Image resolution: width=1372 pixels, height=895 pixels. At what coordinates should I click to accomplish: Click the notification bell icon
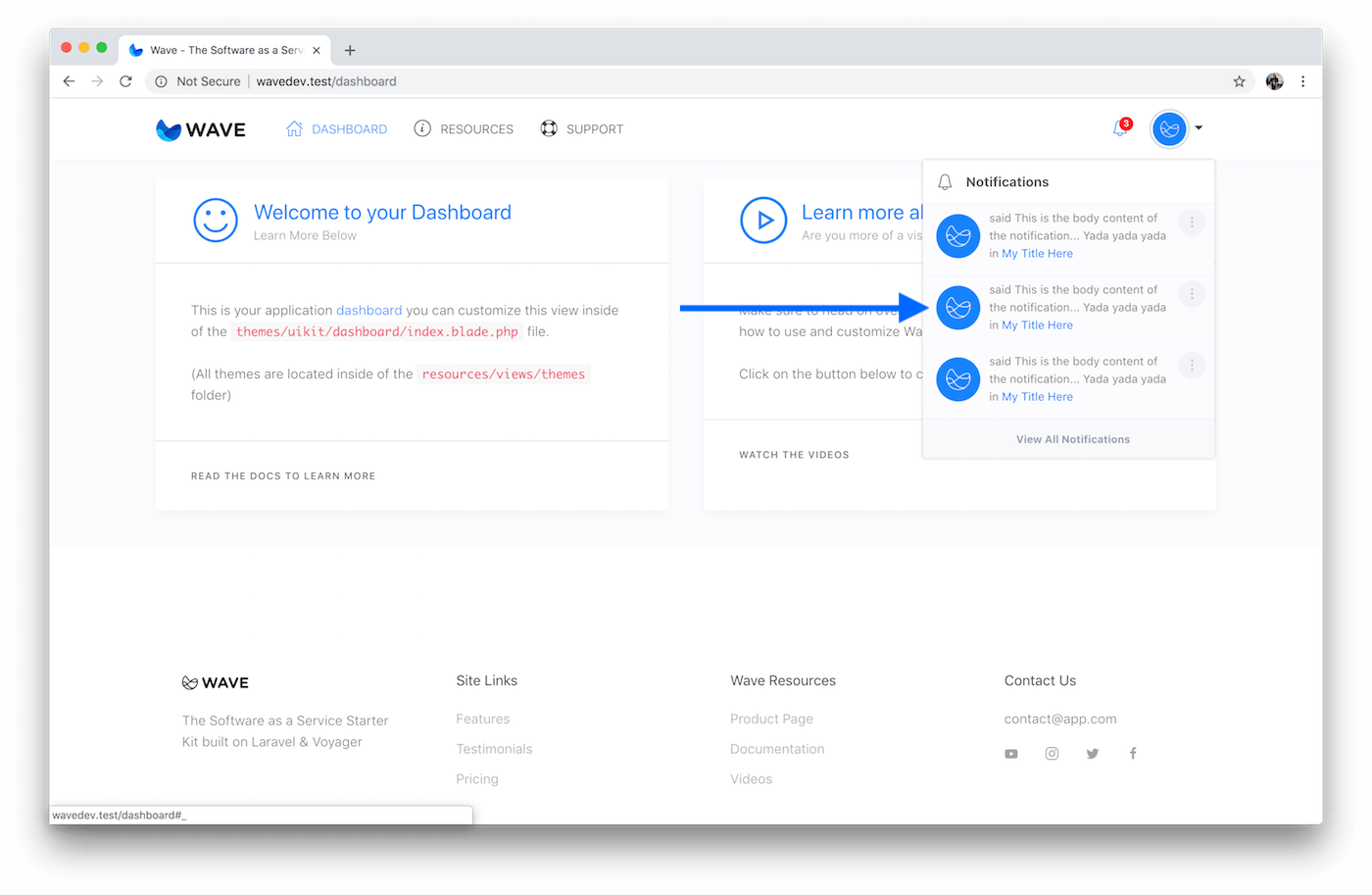1120,128
